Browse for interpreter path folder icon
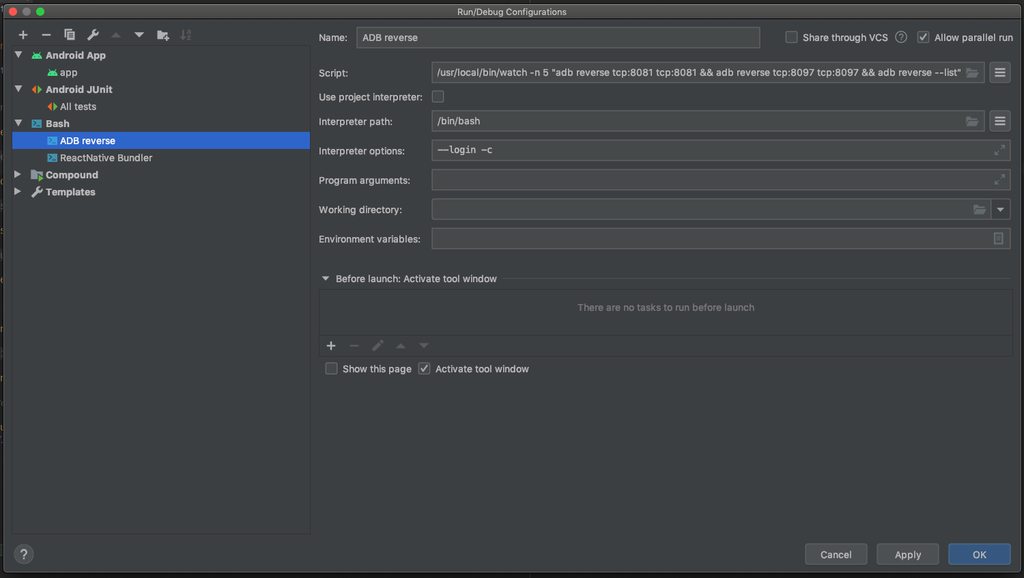Viewport: 1024px width, 578px height. [972, 121]
